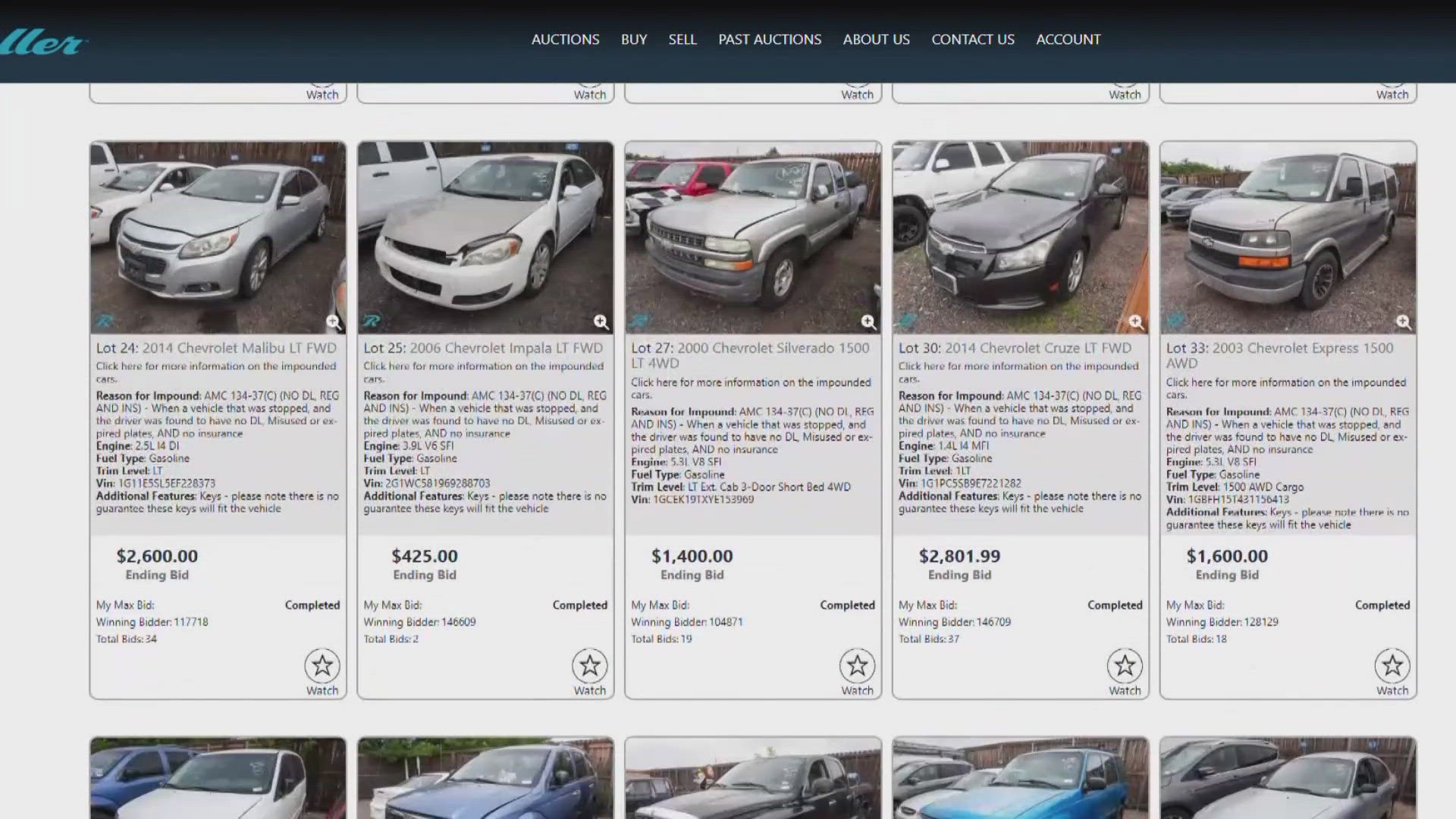
Task: Toggle watching the 2006 Impala lot
Action: [589, 667]
